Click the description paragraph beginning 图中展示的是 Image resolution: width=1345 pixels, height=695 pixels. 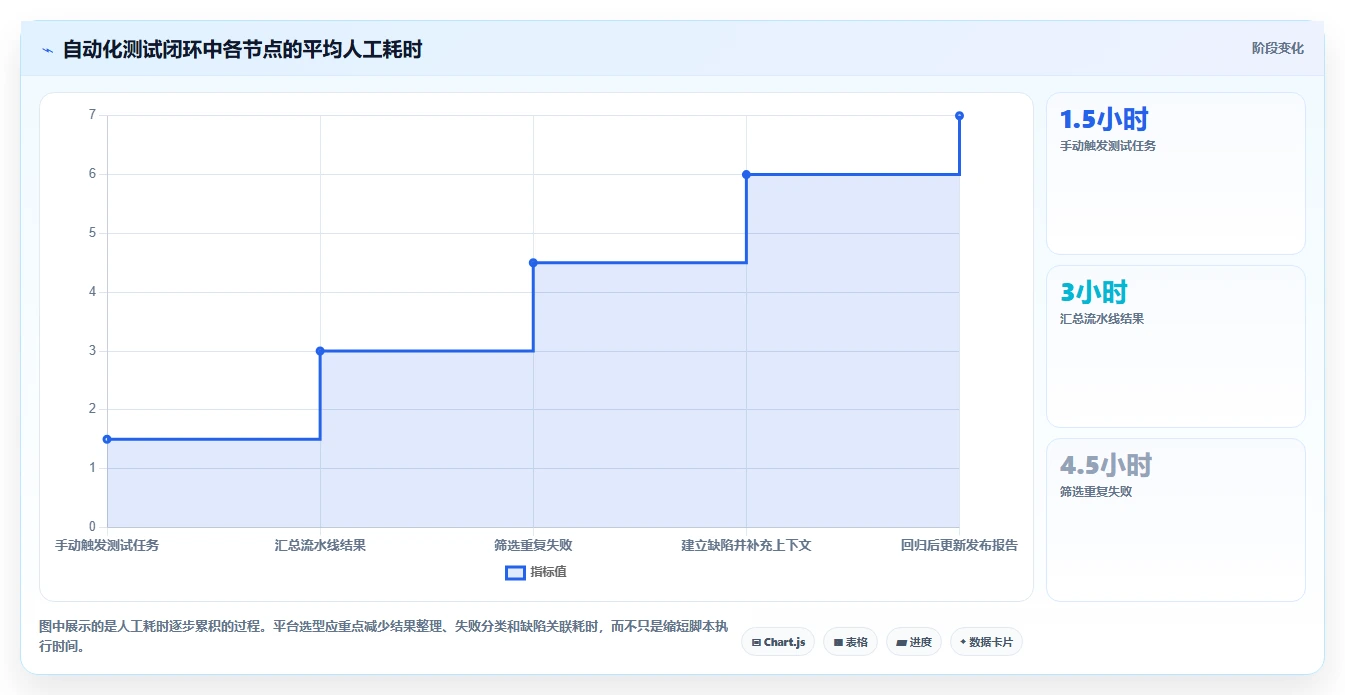pos(383,636)
